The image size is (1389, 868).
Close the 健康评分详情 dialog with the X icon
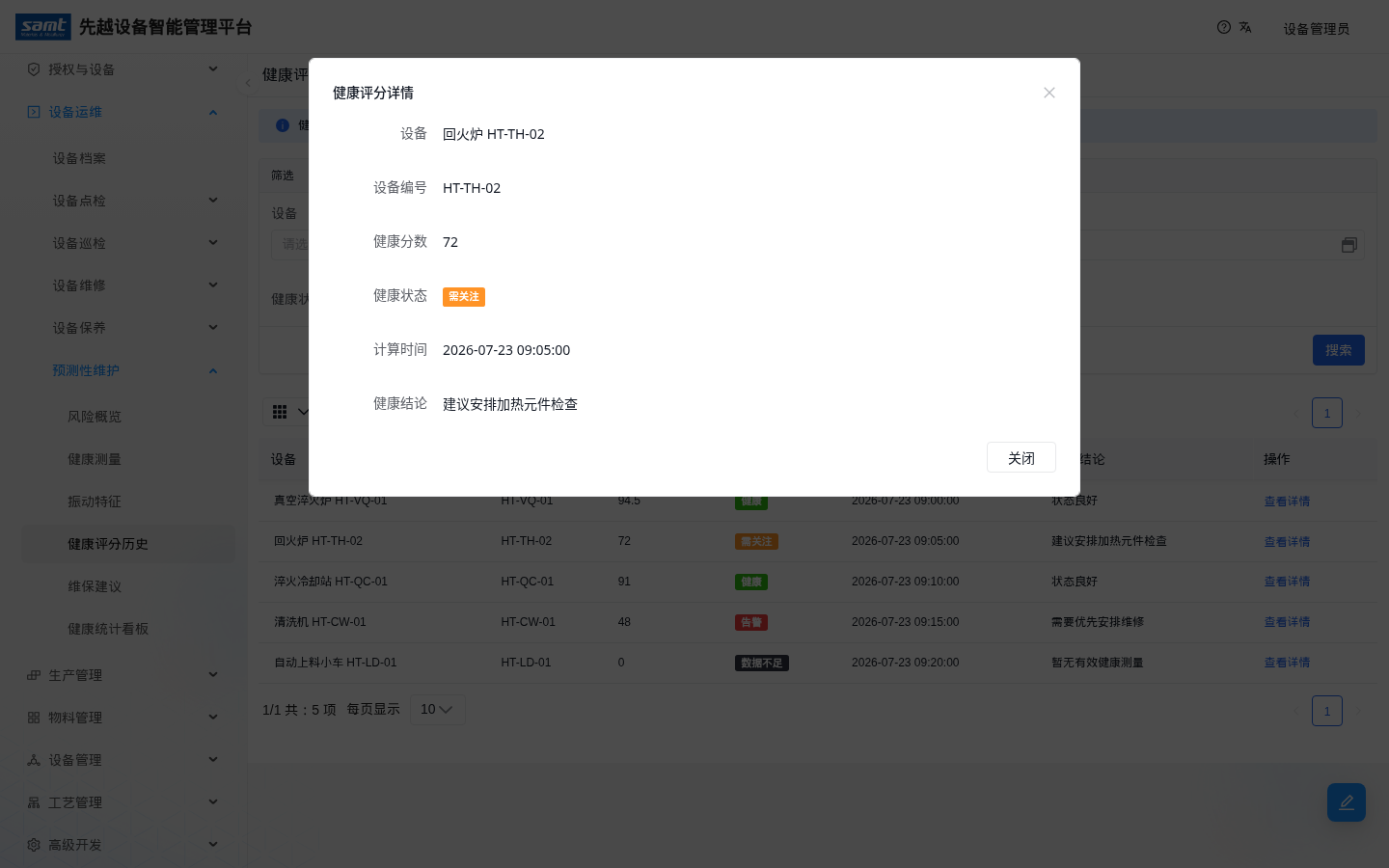pyautogui.click(x=1049, y=93)
